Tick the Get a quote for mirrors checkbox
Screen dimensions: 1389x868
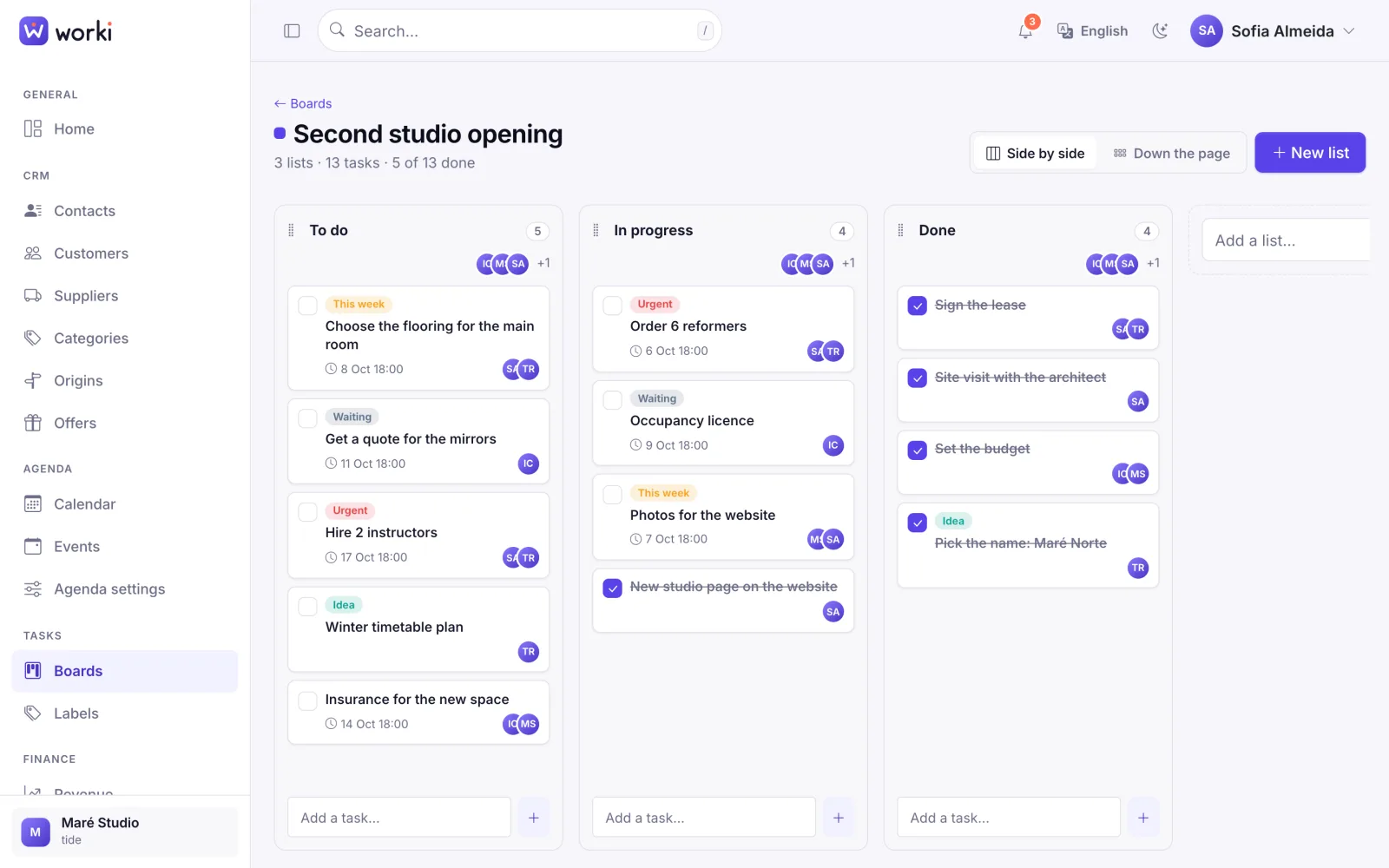coord(307,418)
